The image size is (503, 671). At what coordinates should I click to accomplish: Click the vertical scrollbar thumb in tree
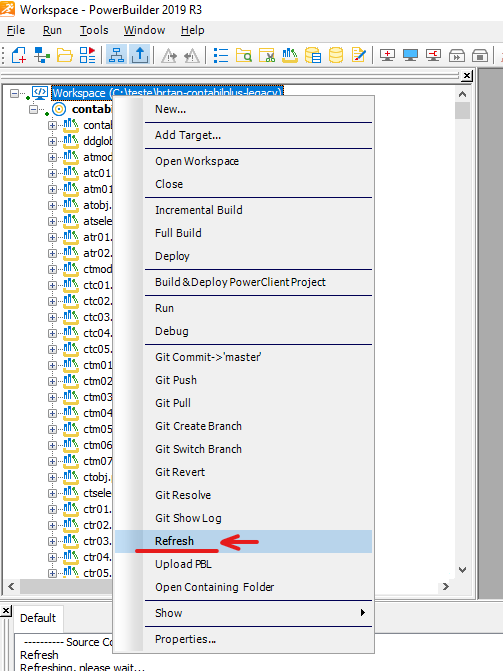(462, 110)
